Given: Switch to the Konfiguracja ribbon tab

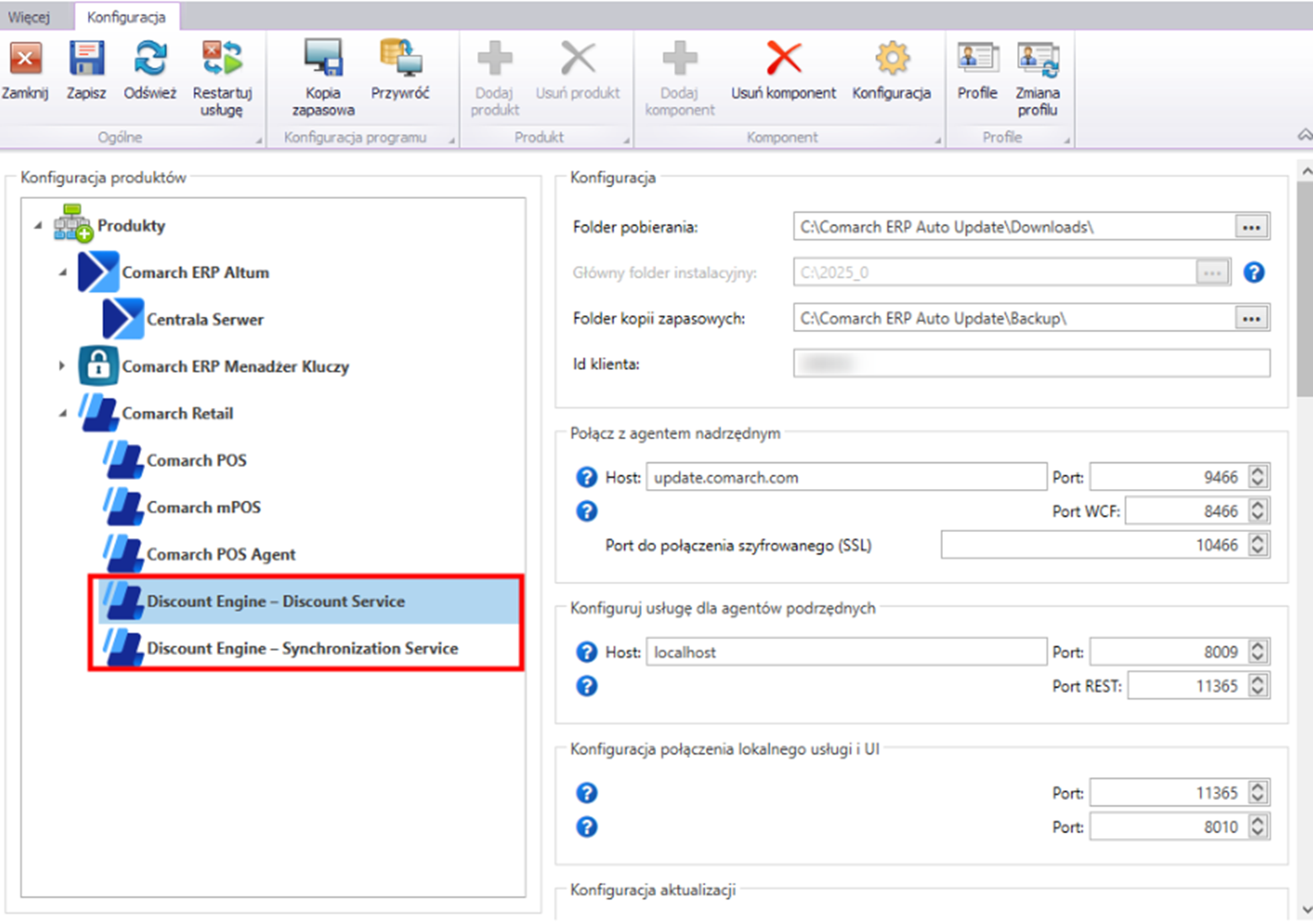Looking at the screenshot, I should coord(126,17).
